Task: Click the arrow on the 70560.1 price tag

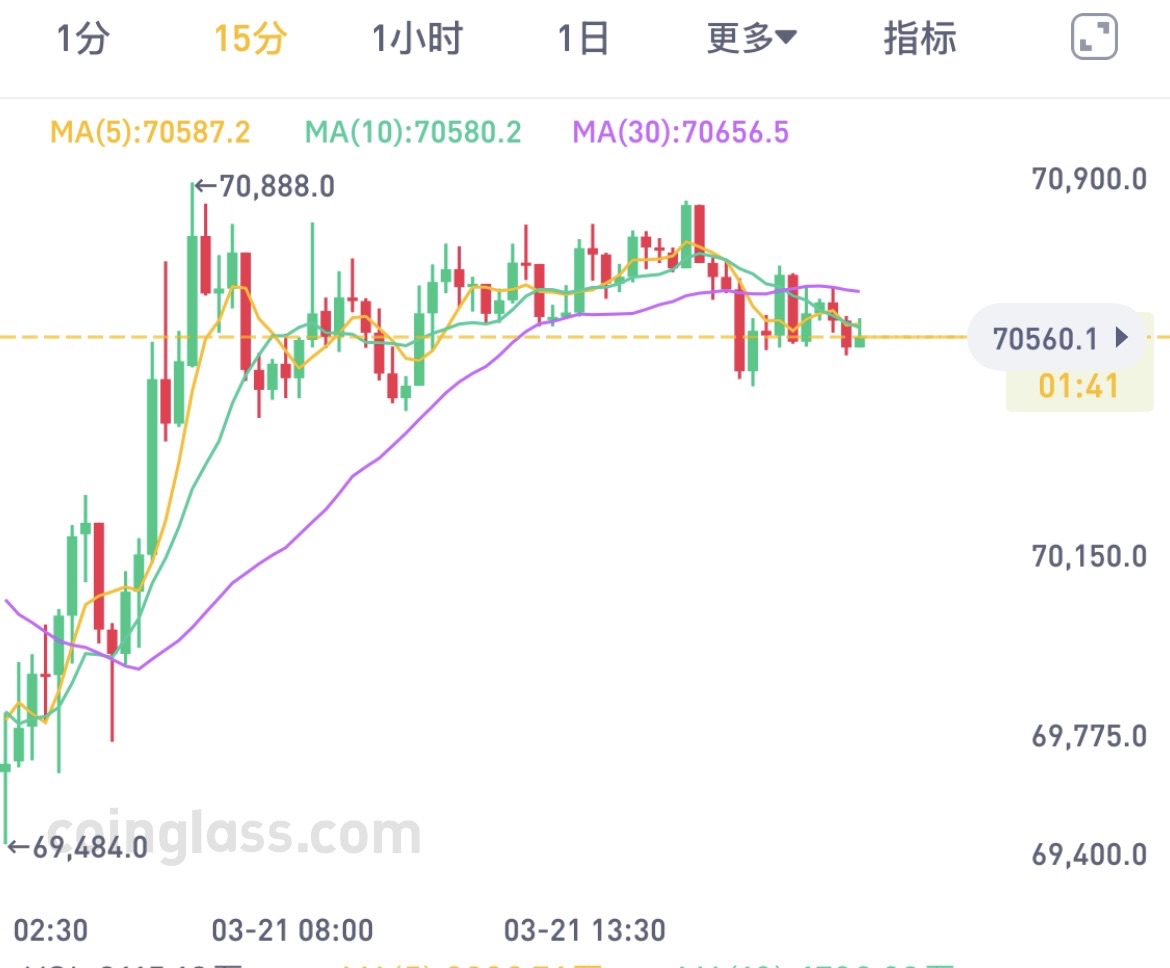Action: click(x=1121, y=338)
